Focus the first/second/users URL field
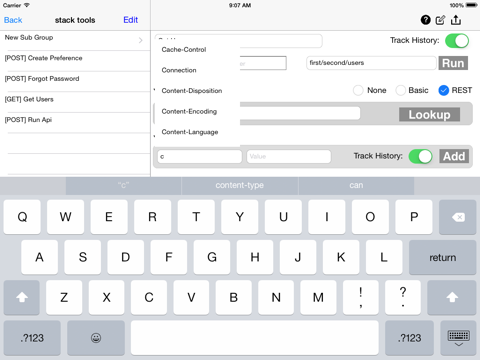This screenshot has width=480, height=360. coord(371,63)
